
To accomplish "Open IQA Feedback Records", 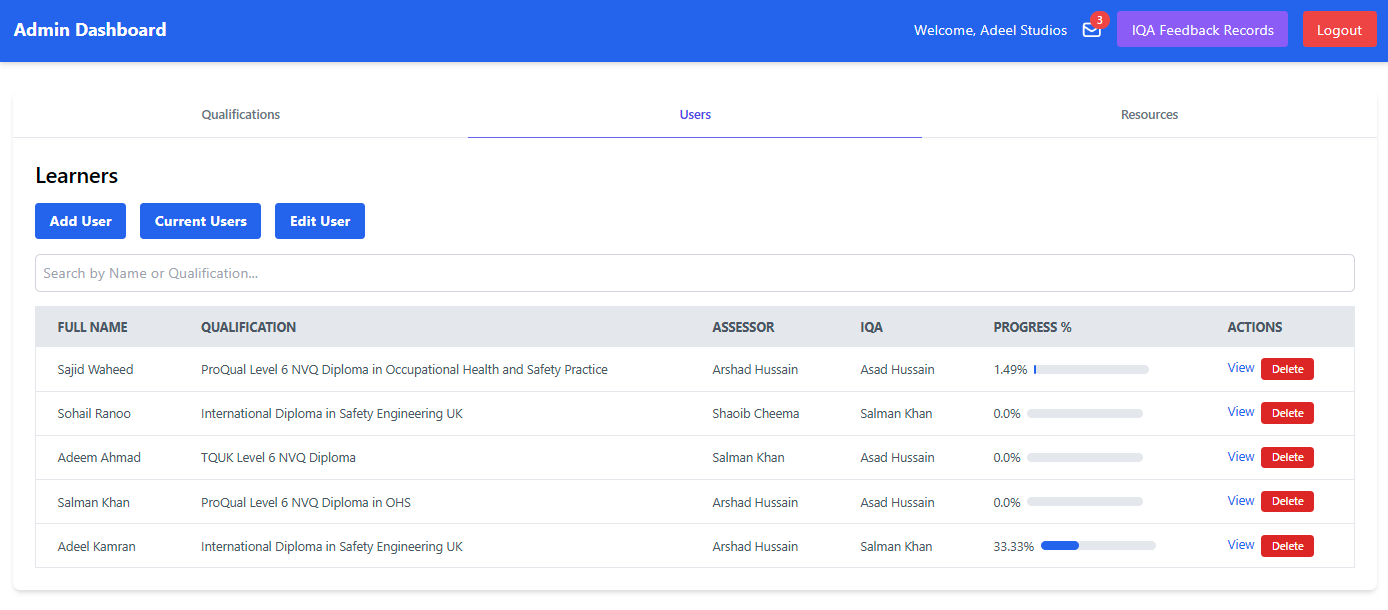I will tap(1202, 29).
